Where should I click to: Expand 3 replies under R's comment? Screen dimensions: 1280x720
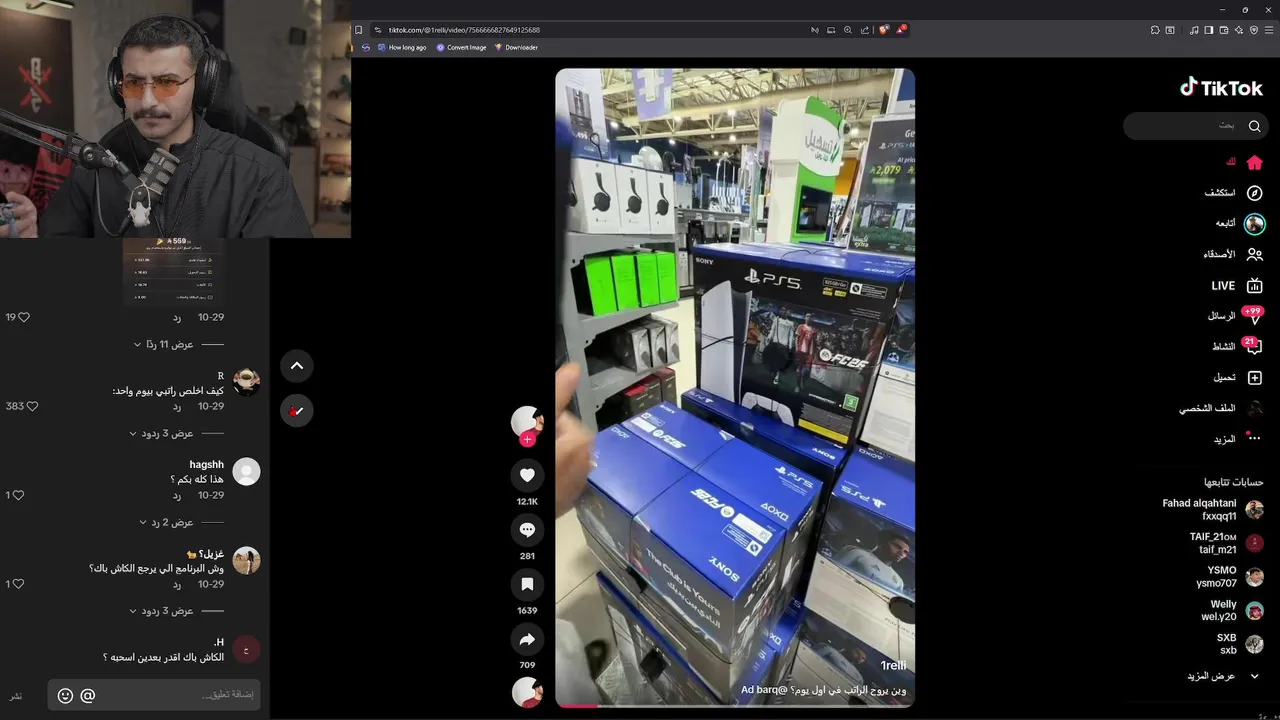[x=161, y=433]
